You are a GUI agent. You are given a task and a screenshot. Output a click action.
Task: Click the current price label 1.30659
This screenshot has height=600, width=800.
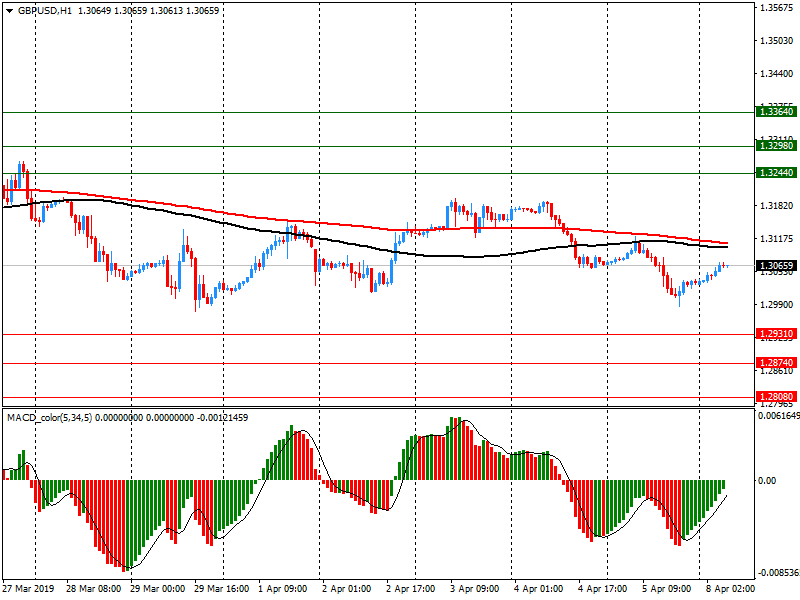[776, 266]
